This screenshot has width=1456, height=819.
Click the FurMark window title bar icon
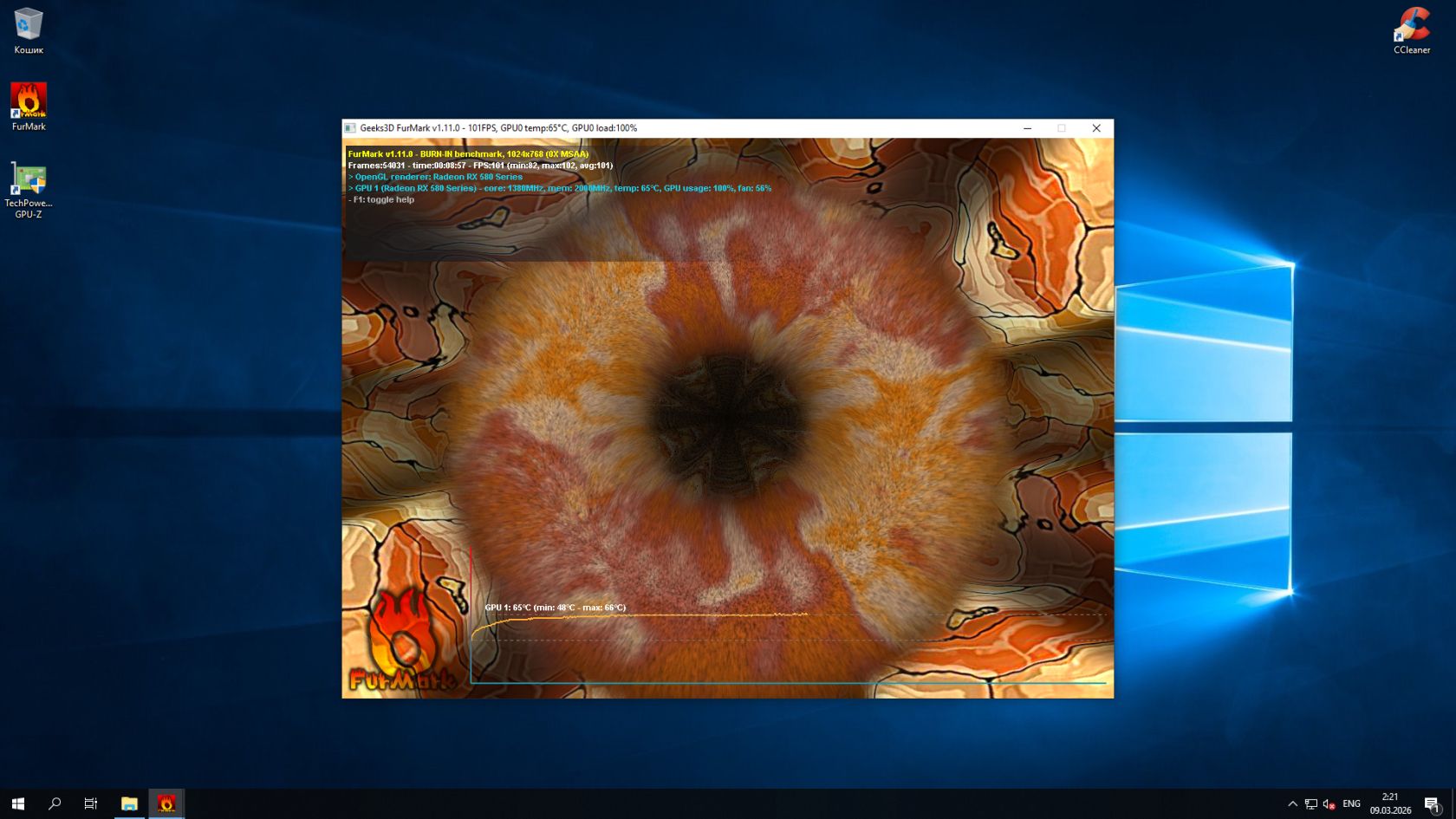[350, 128]
